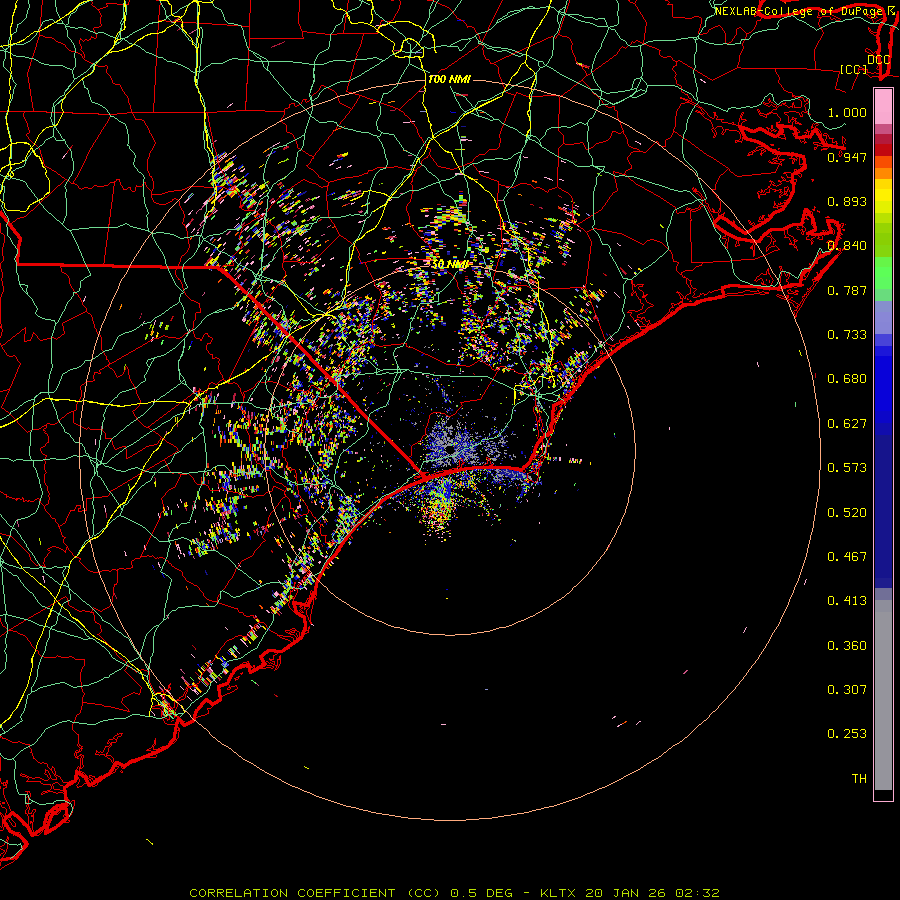The height and width of the screenshot is (900, 900).
Task: Click the 0.787 legend value
Action: (847, 290)
